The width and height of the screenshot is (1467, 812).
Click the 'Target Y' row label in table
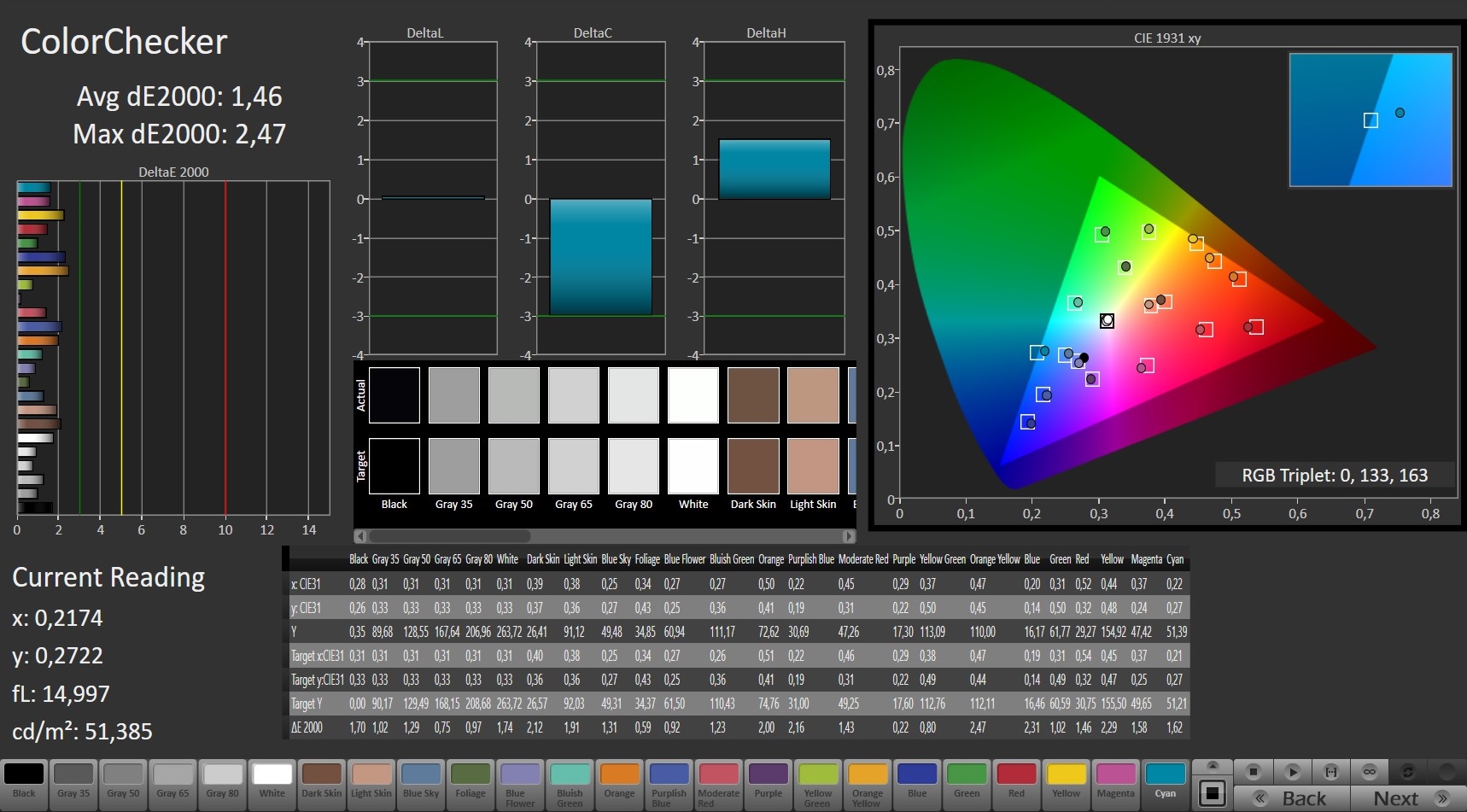tap(307, 704)
